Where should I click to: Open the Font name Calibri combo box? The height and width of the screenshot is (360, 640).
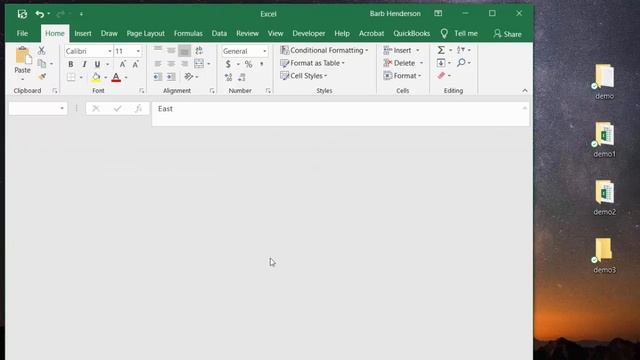89,51
